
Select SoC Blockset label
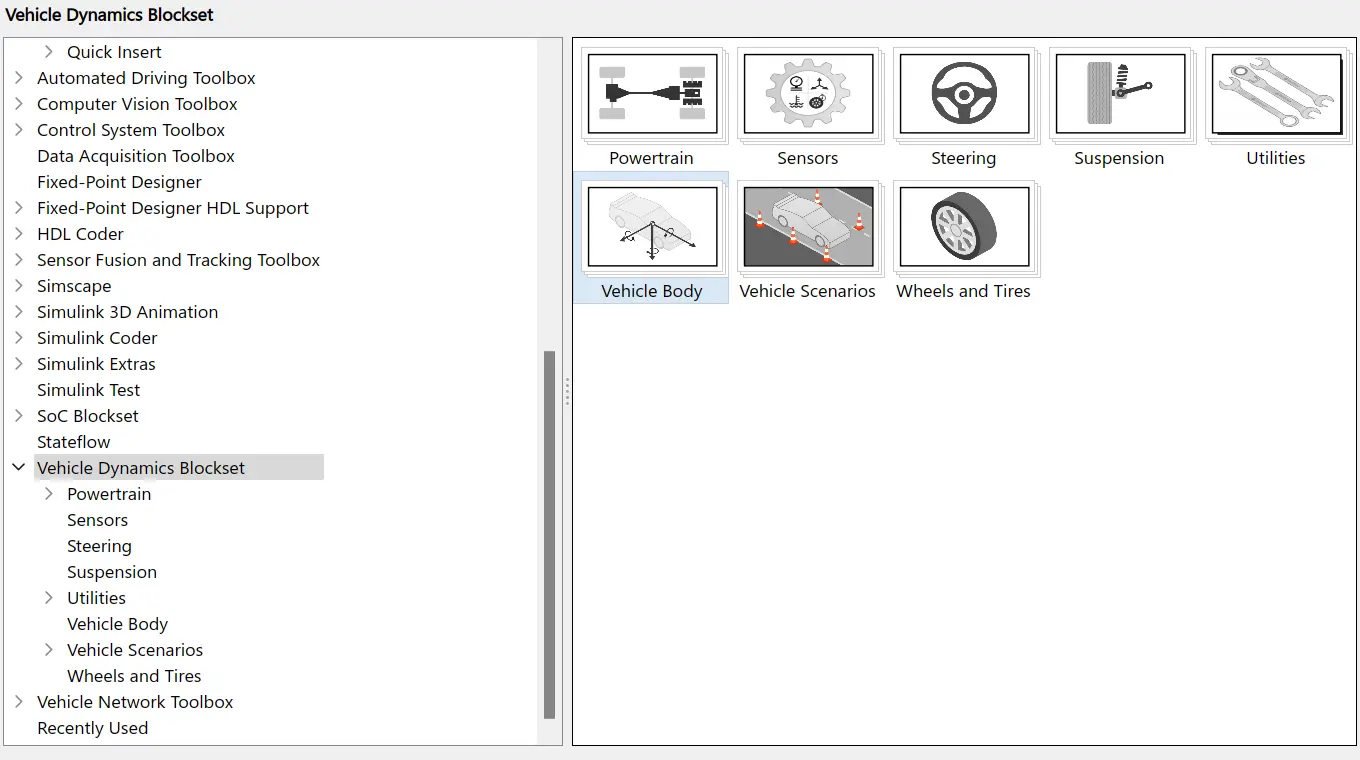[88, 416]
